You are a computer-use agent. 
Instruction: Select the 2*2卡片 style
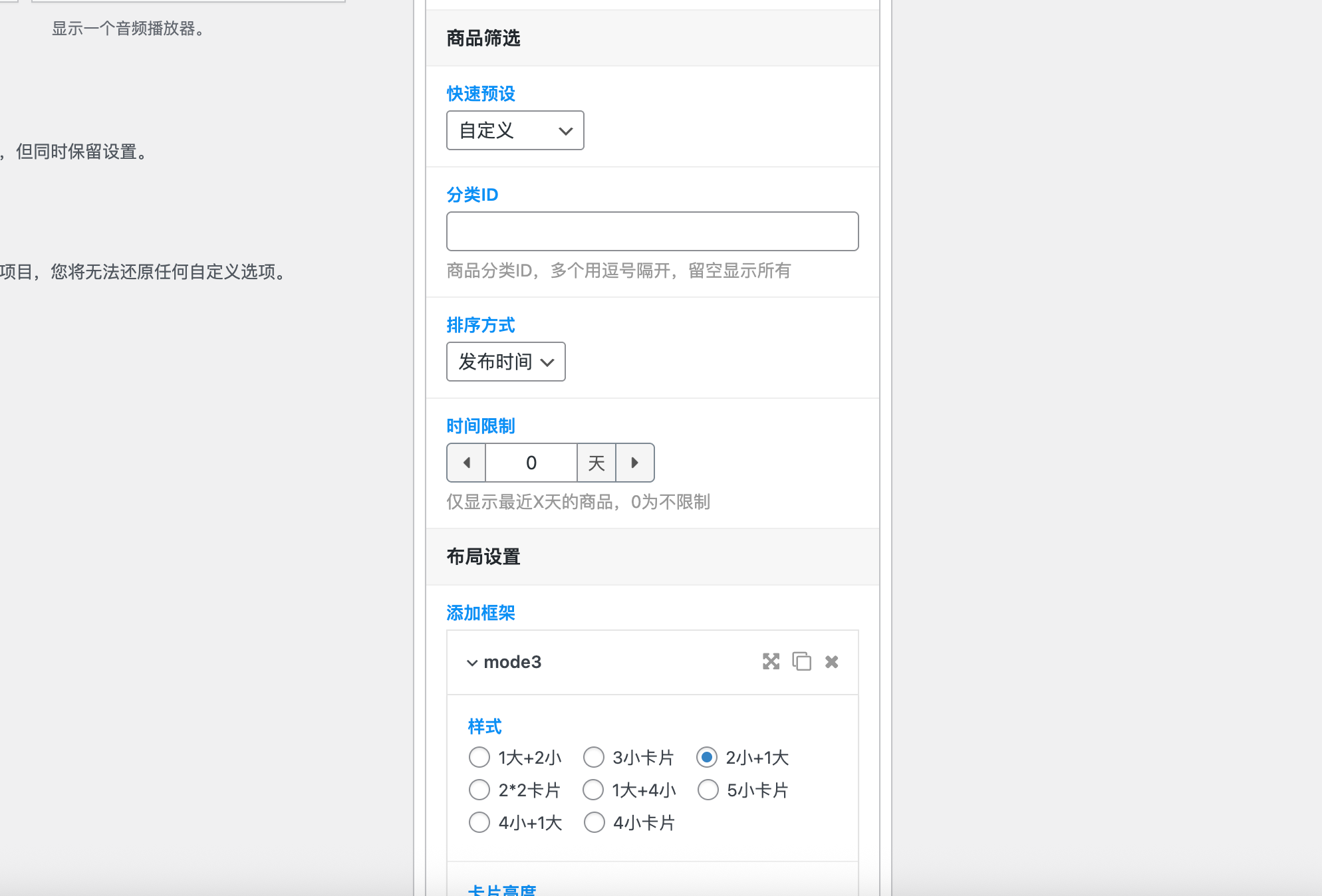[479, 790]
